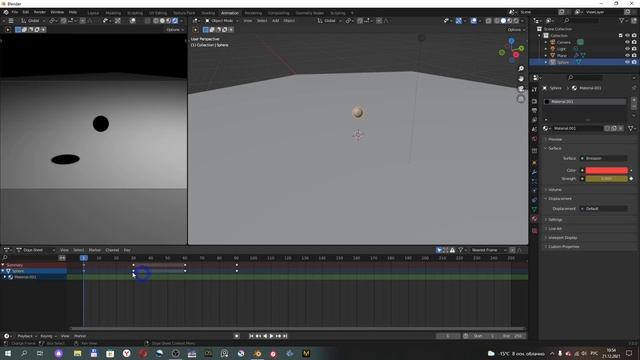The image size is (640, 360).
Task: Click the blue Z axis on navigation gizmo
Action: (511, 41)
